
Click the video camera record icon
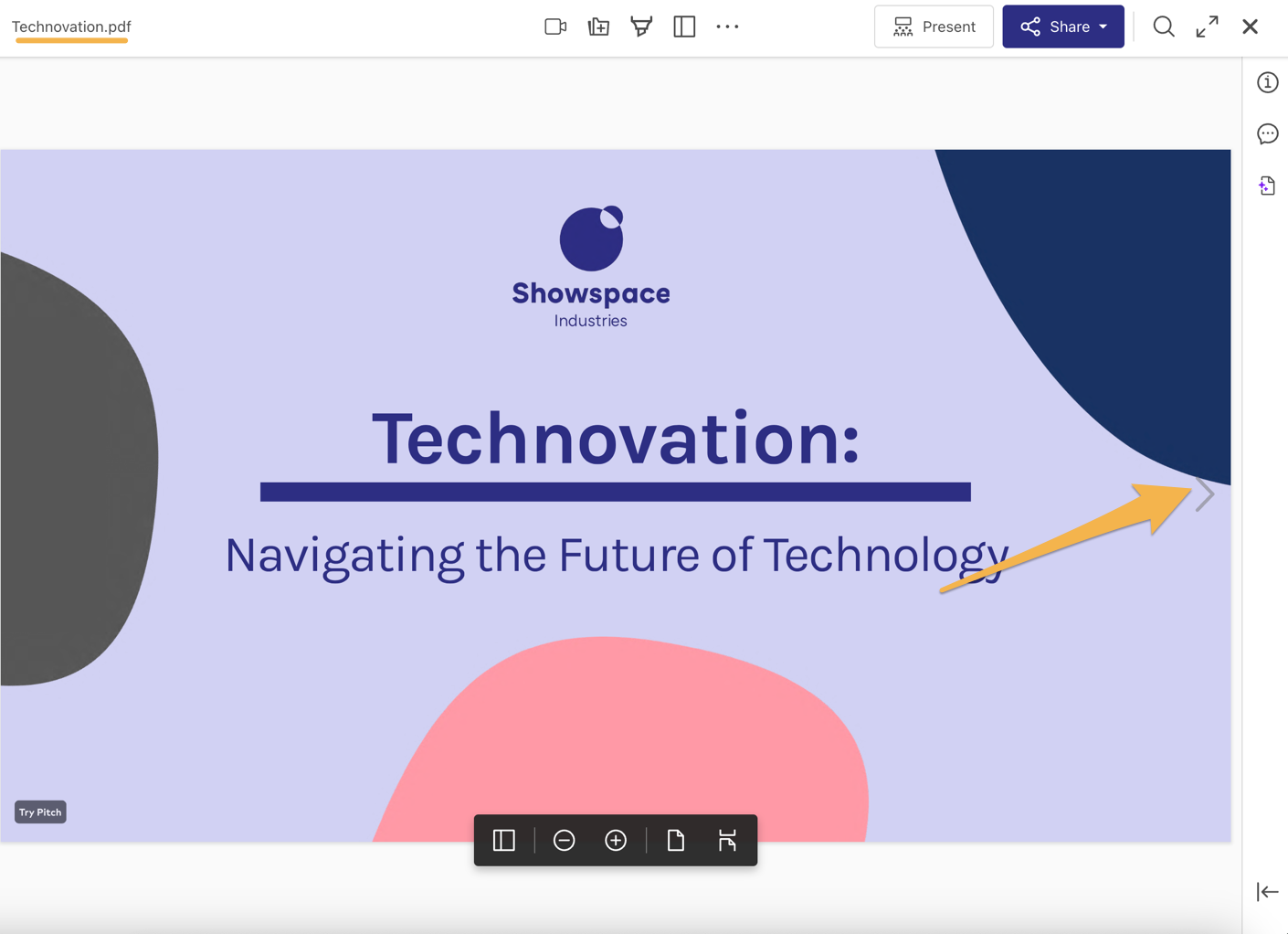pos(555,27)
